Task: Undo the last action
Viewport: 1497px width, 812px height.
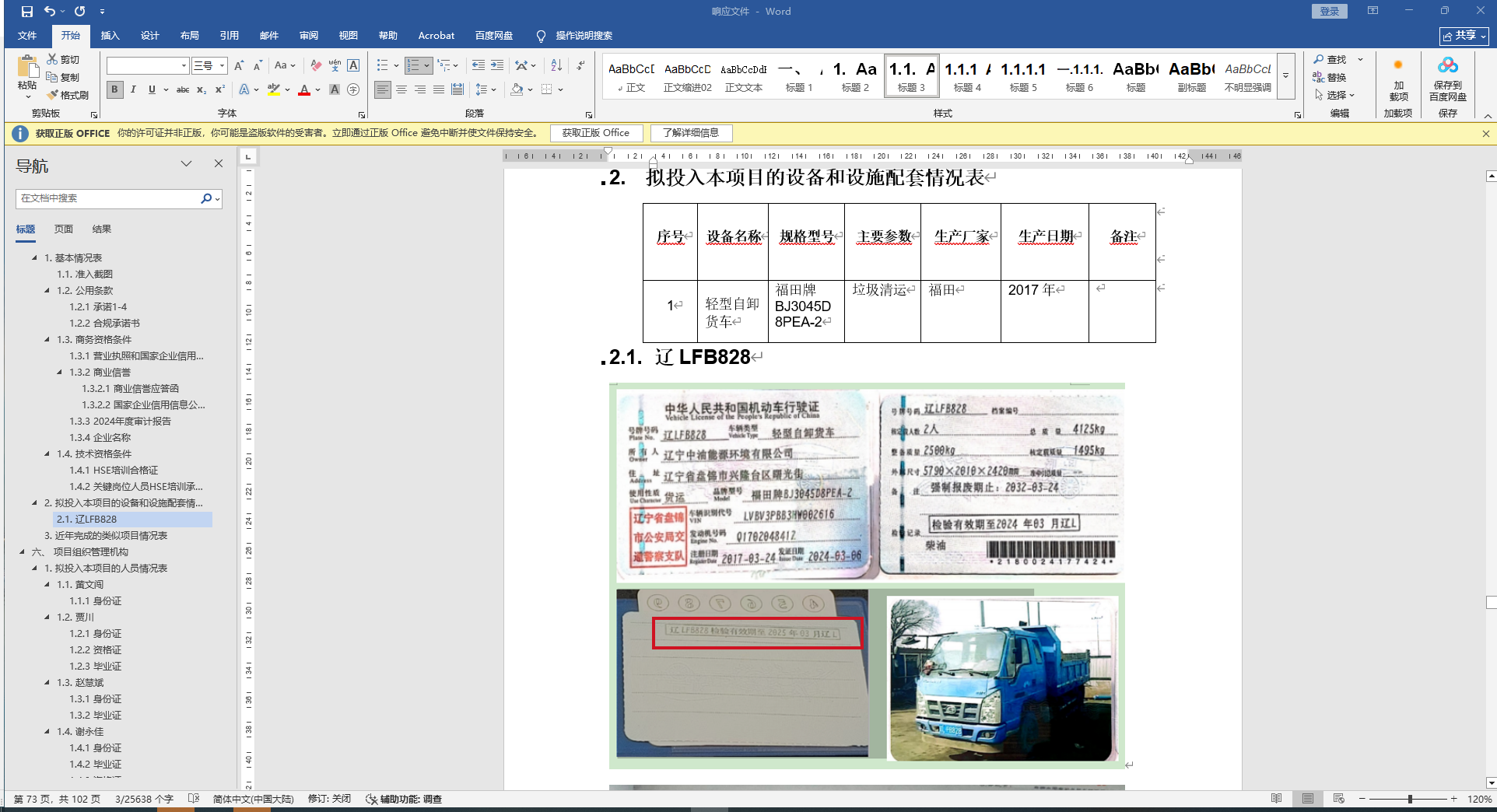Action: click(50, 12)
